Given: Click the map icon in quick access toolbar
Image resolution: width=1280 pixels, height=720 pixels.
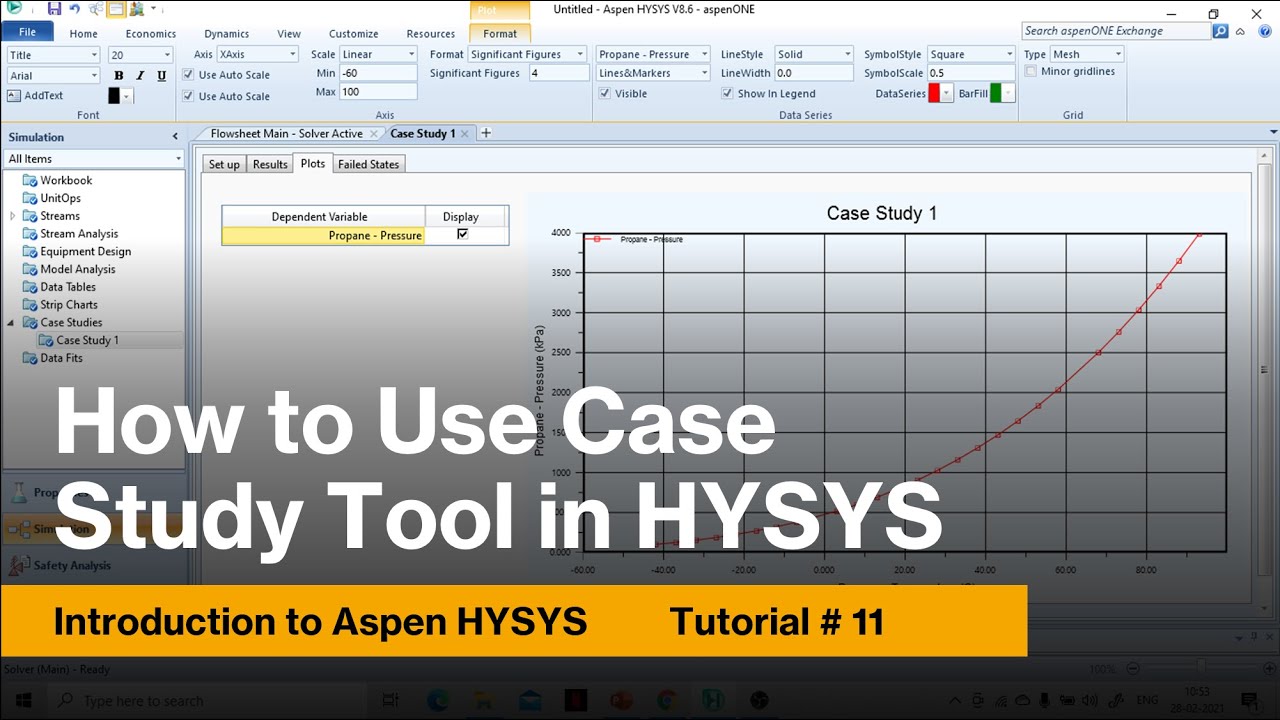Looking at the screenshot, I should point(136,9).
